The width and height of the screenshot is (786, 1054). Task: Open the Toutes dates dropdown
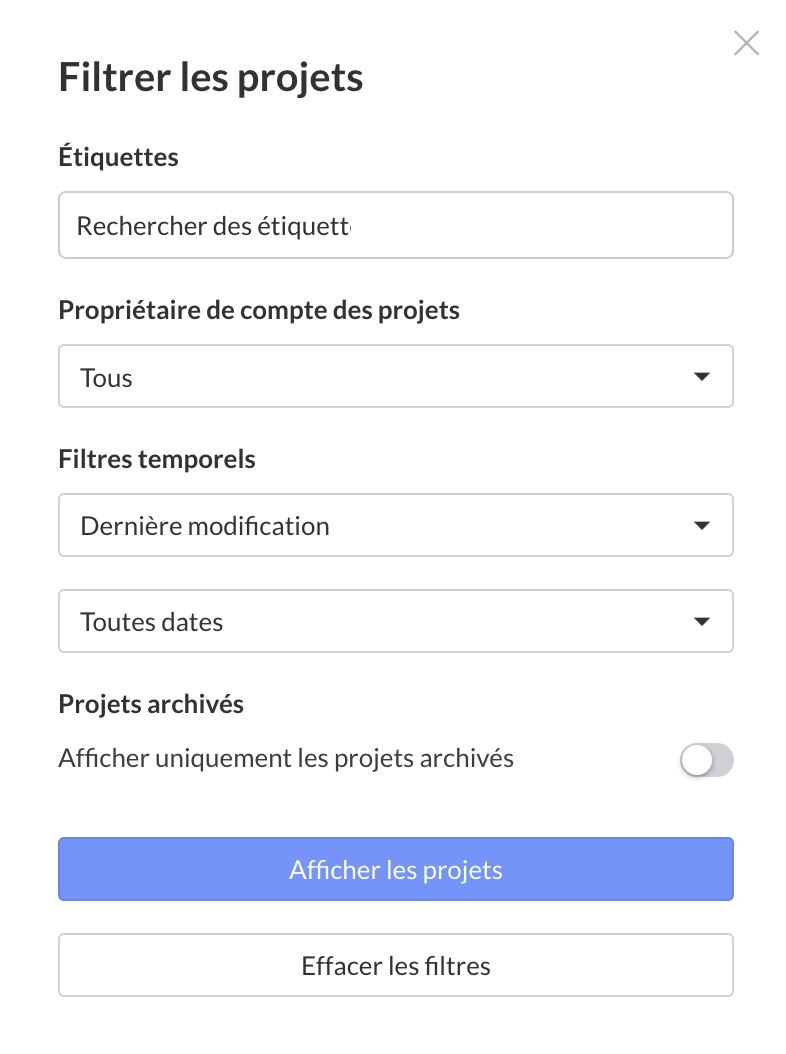click(396, 621)
